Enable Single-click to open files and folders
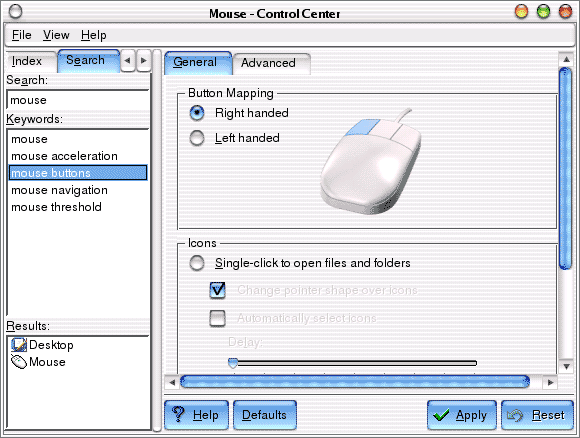Viewport: 580px width, 438px height. [x=197, y=263]
